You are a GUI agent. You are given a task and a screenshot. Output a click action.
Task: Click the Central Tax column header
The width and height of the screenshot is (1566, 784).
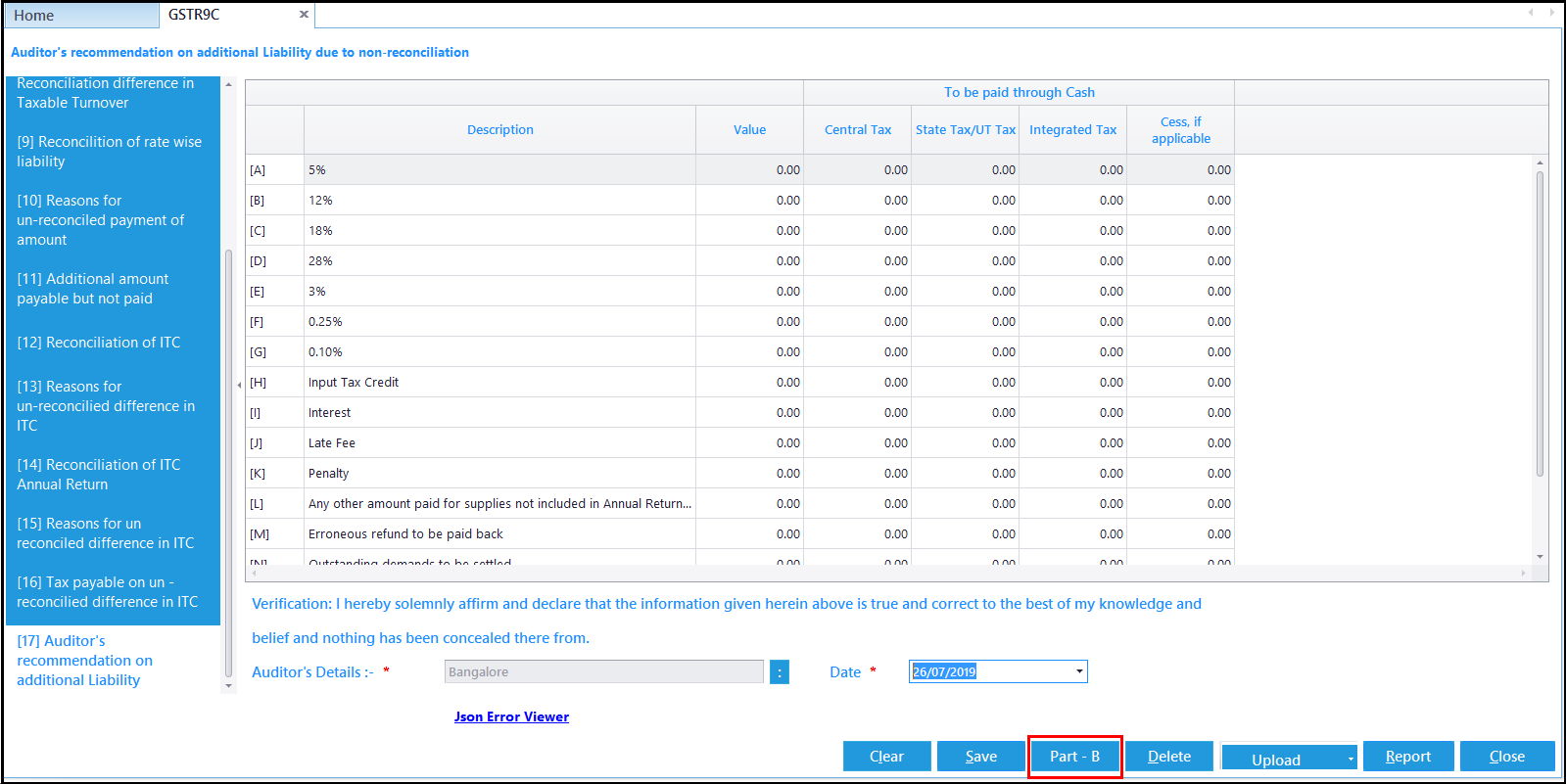(x=858, y=129)
